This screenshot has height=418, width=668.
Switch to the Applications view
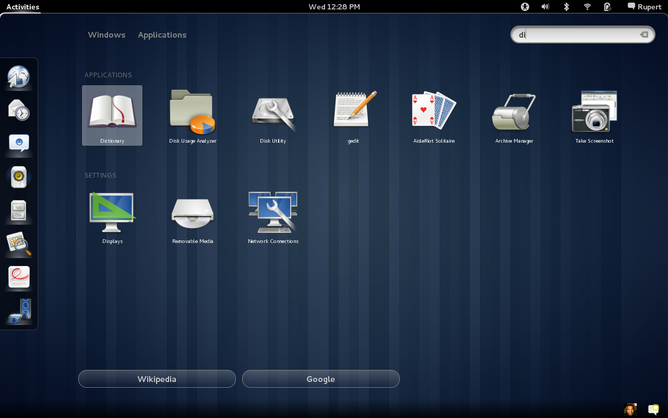[162, 35]
